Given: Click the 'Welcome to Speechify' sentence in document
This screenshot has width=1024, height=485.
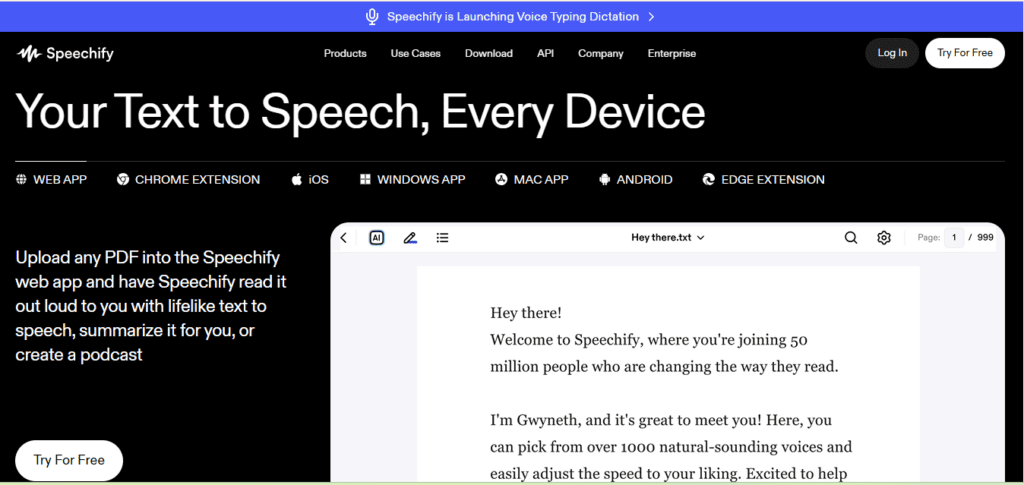Looking at the screenshot, I should coord(664,353).
